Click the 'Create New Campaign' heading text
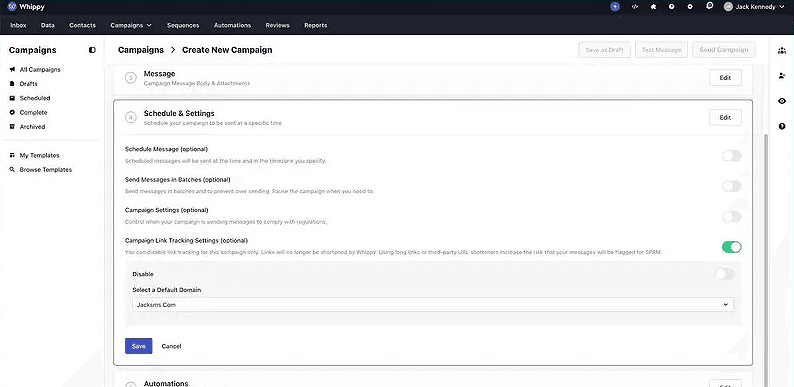The image size is (794, 387). 227,50
